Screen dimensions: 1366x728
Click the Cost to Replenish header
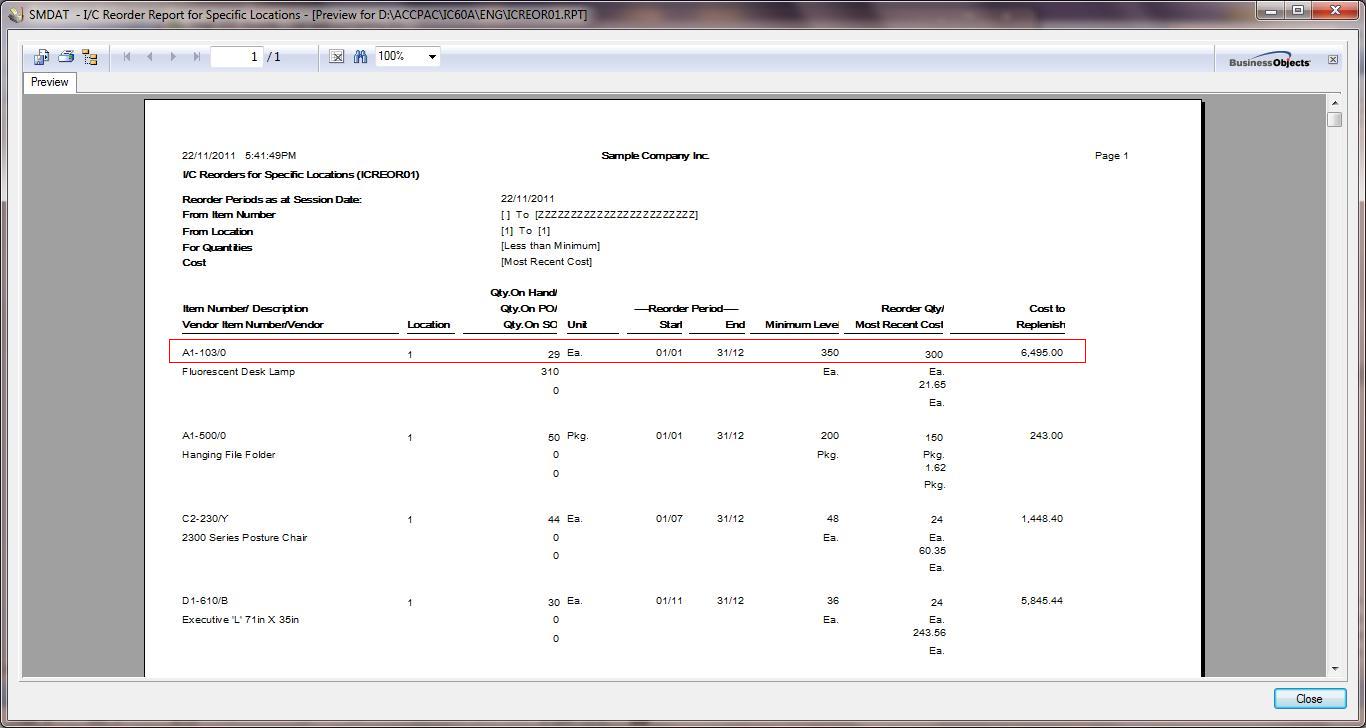(x=1040, y=317)
